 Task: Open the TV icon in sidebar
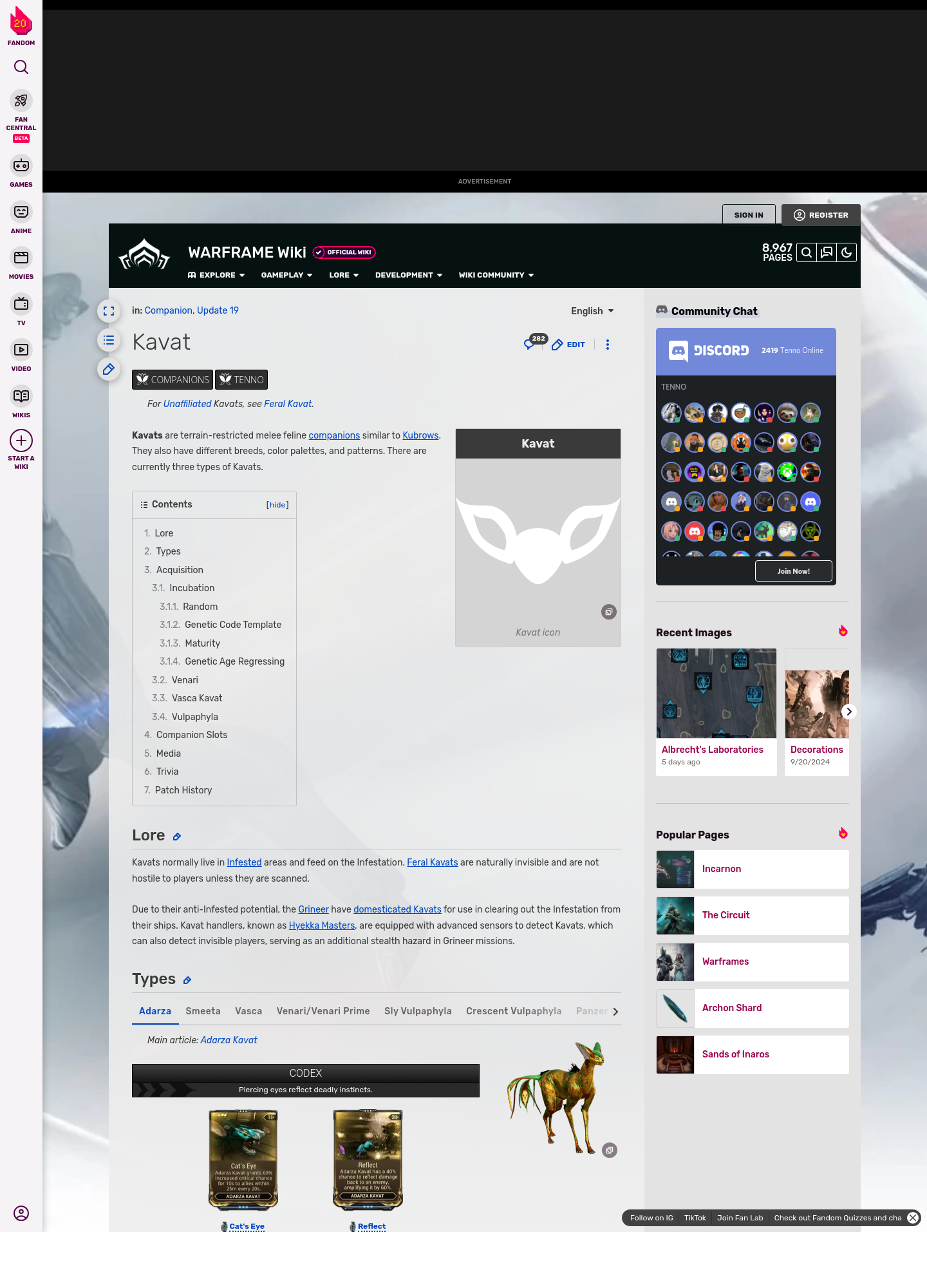[x=21, y=303]
